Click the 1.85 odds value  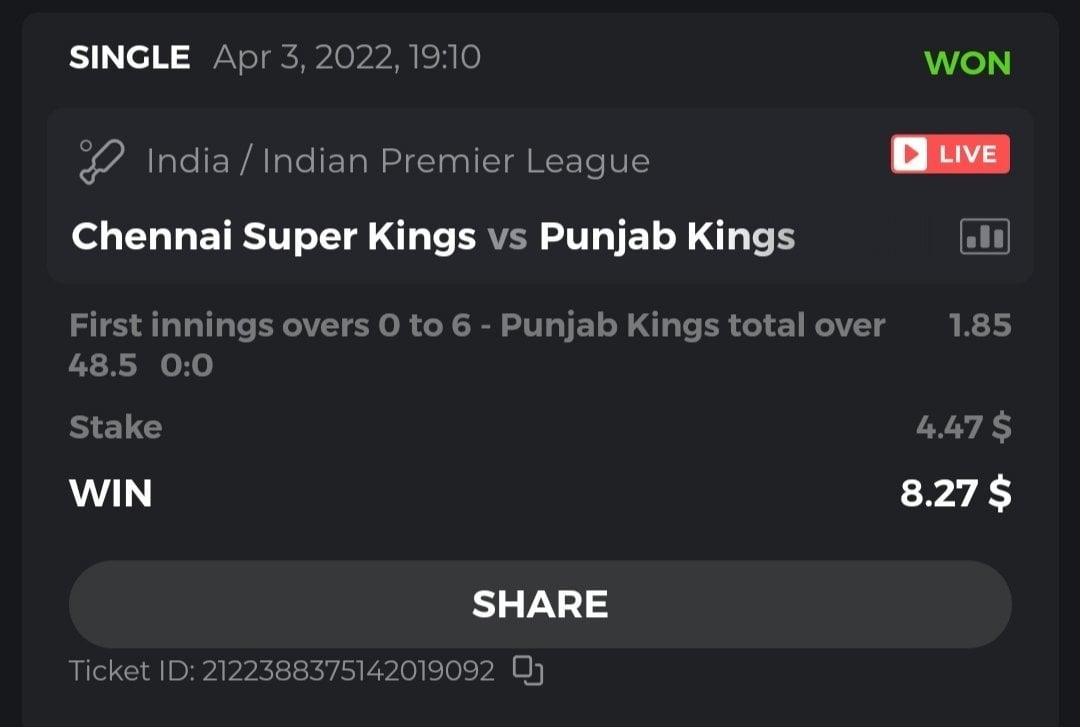pyautogui.click(x=979, y=326)
